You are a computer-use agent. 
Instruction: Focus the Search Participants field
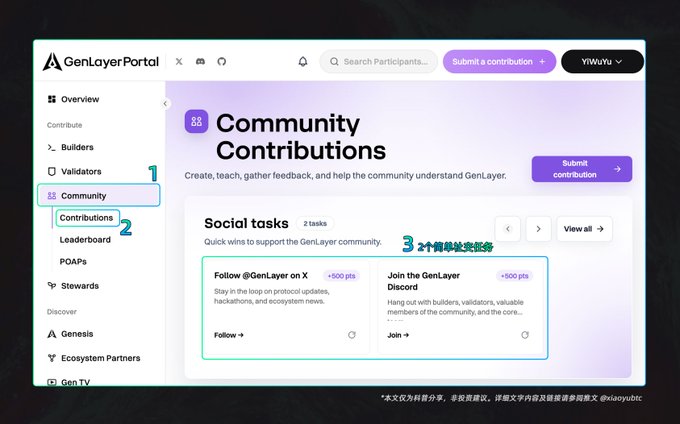[379, 62]
